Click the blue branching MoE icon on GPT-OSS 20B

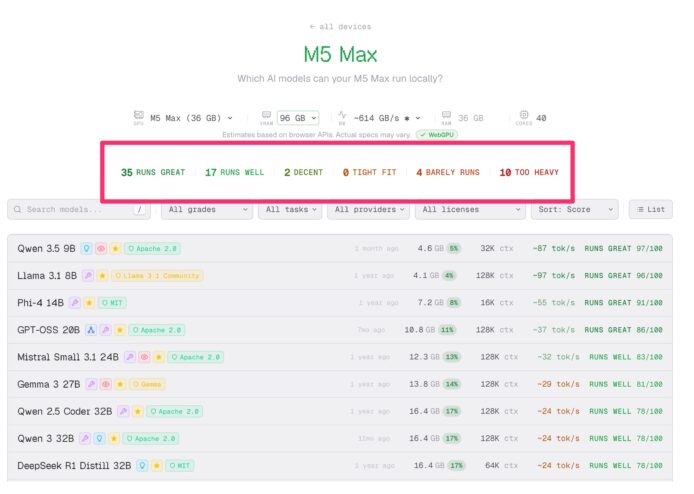[x=91, y=330]
